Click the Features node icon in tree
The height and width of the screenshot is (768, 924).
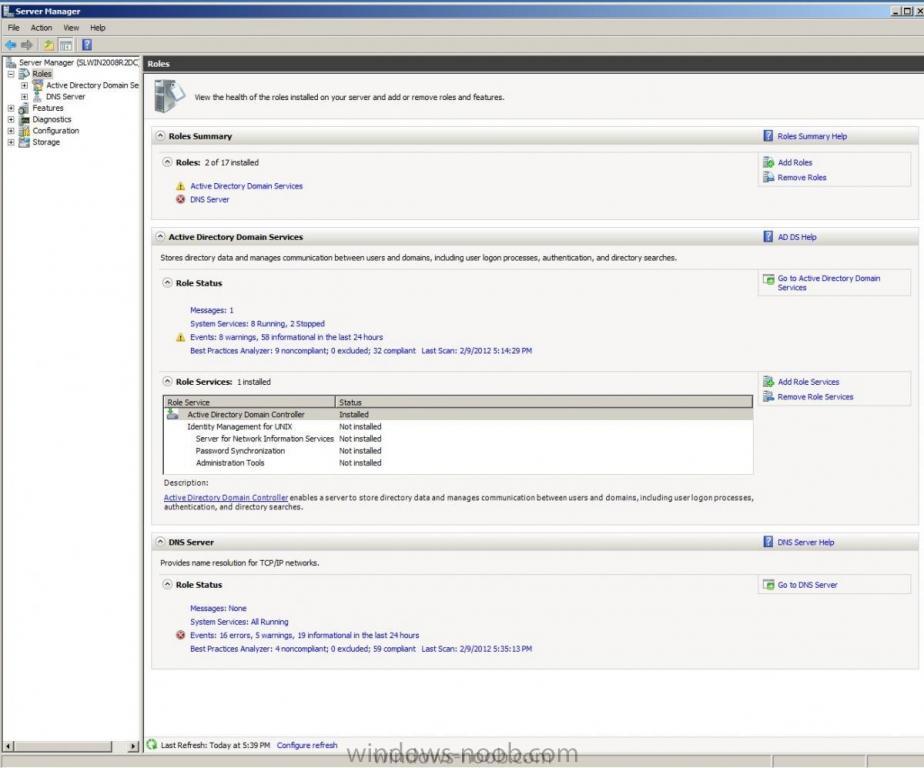(24, 108)
